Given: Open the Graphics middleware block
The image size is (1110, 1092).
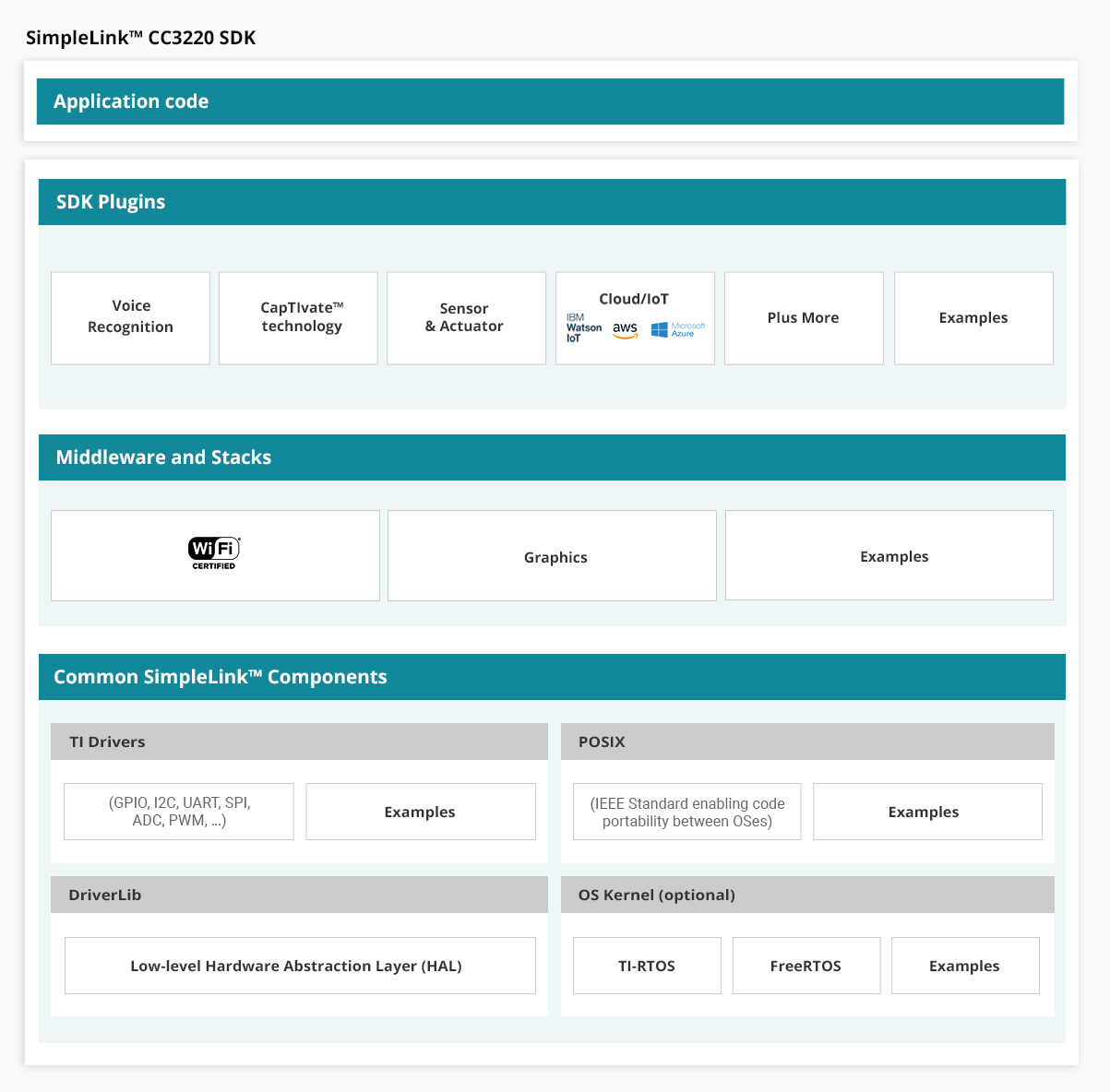Looking at the screenshot, I should pyautogui.click(x=555, y=556).
